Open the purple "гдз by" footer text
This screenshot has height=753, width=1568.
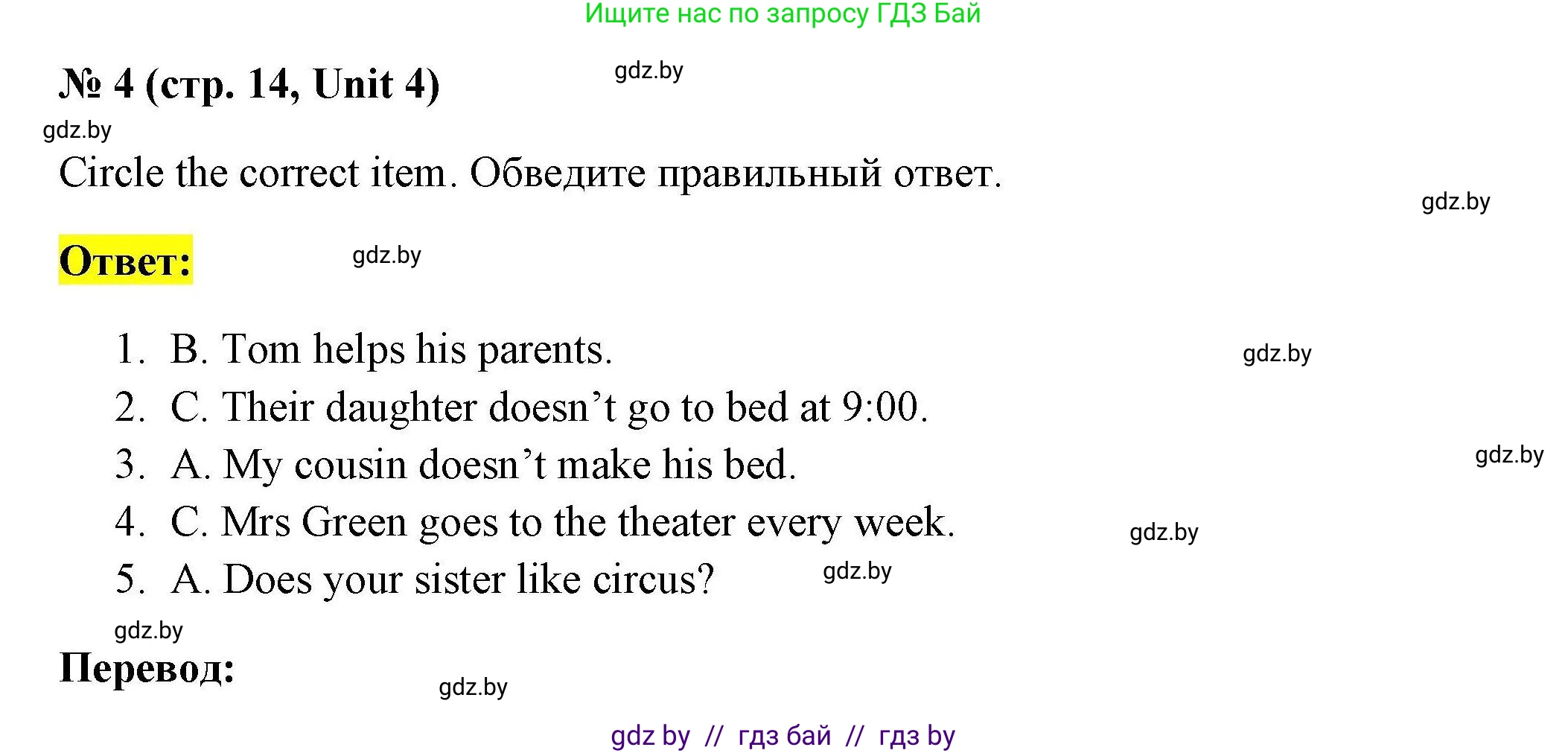[x=917, y=736]
